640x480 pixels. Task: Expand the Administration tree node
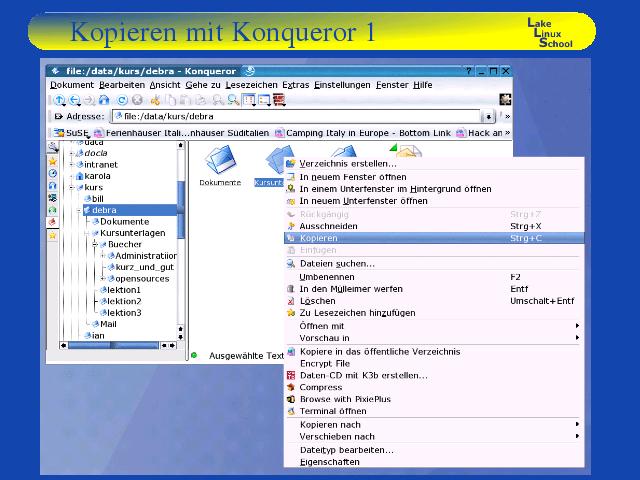click(x=103, y=256)
